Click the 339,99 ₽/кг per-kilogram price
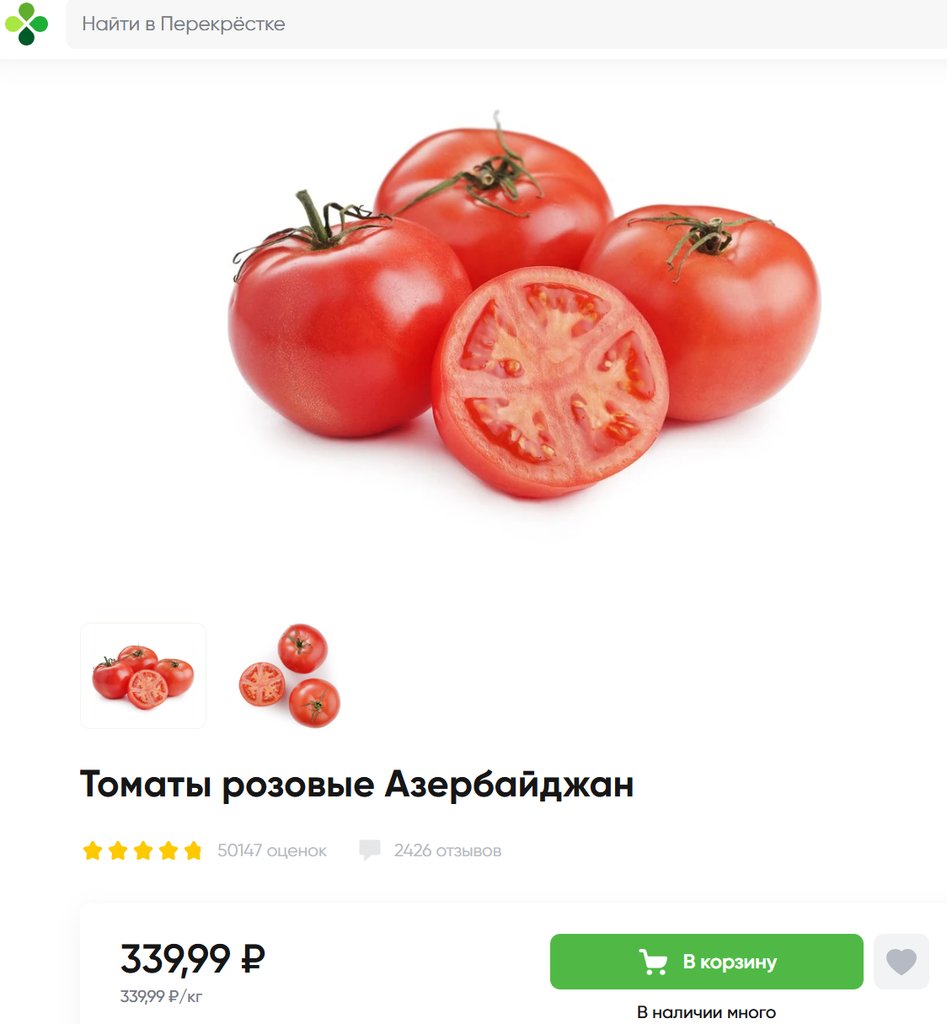Viewport: 947px width, 1024px height. point(161,996)
